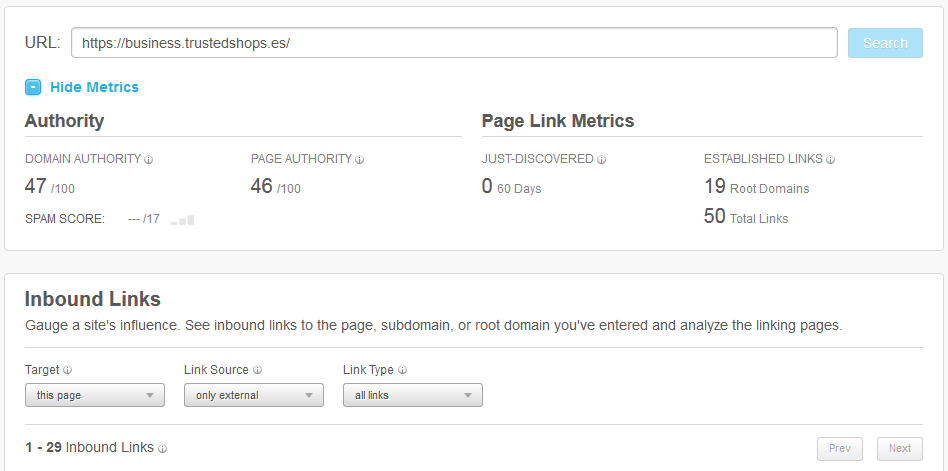This screenshot has width=948, height=471.
Task: Click the Inbound Links count info icon
Action: pos(162,449)
